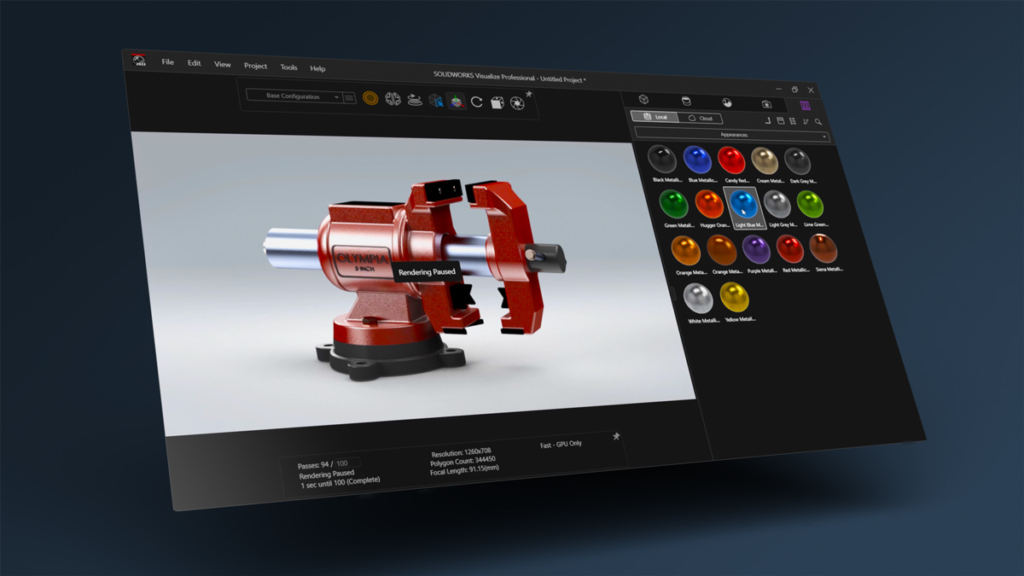Image resolution: width=1024 pixels, height=576 pixels.
Task: Activate the turntable animation icon
Action: pos(414,101)
